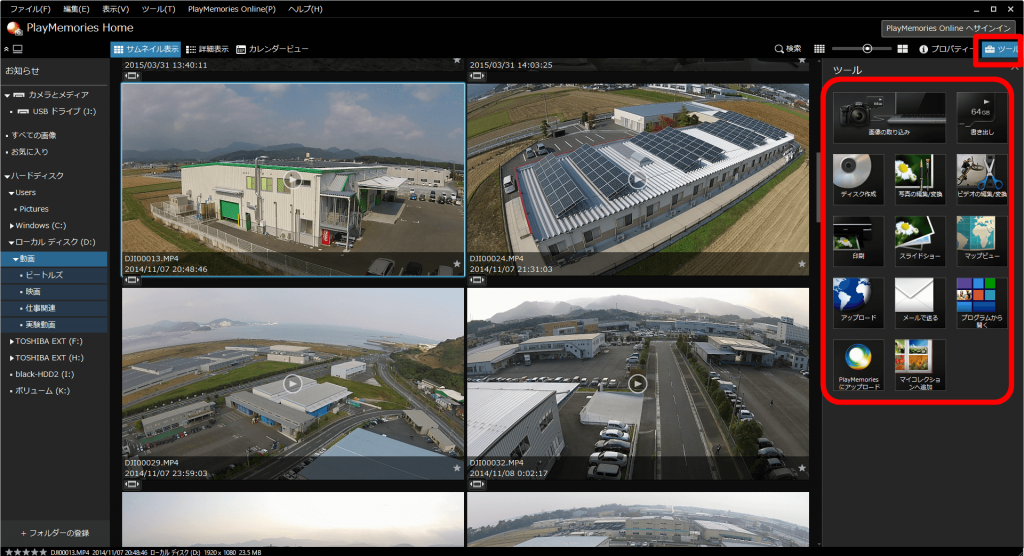Toggle favorite star on DJI00032.MP4
This screenshot has width=1024, height=556.
pos(802,468)
